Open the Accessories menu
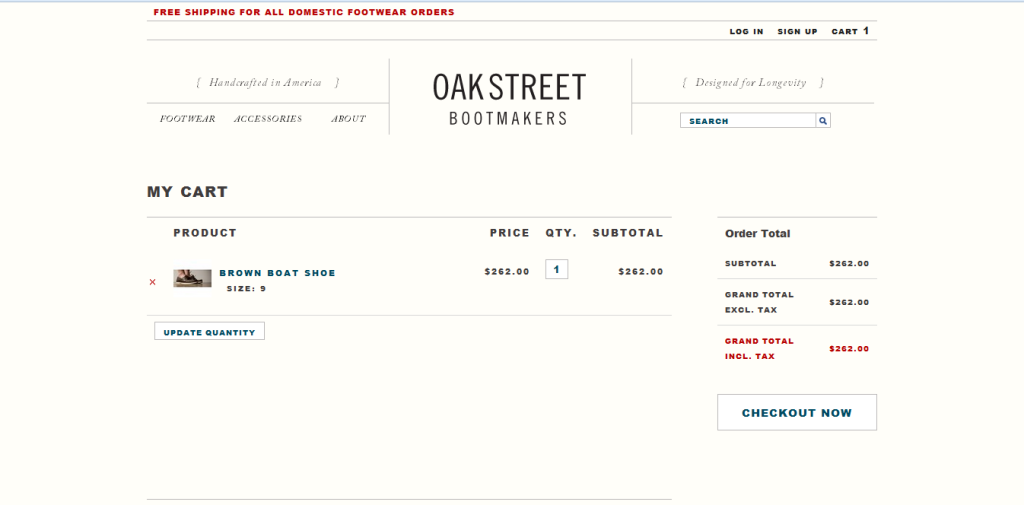This screenshot has height=505, width=1024. tap(268, 119)
